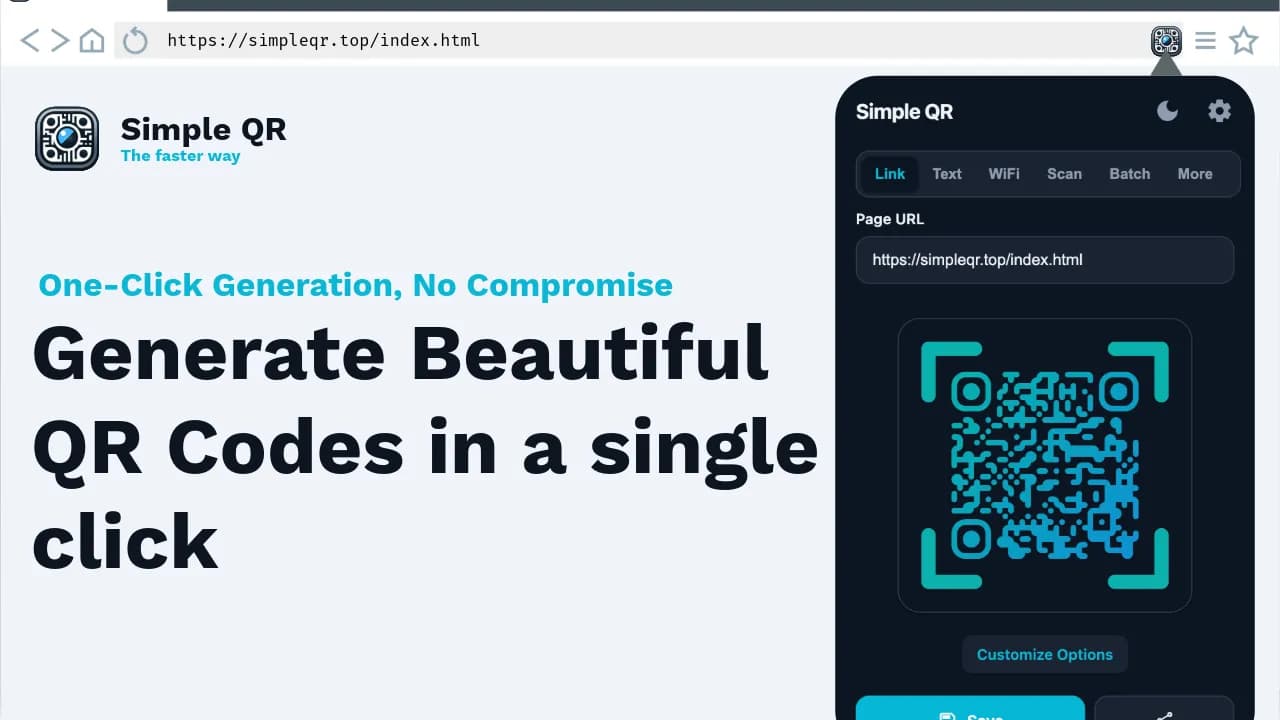Screen dimensions: 1280x720
Task: Click the browser back arrow
Action: coord(30,40)
